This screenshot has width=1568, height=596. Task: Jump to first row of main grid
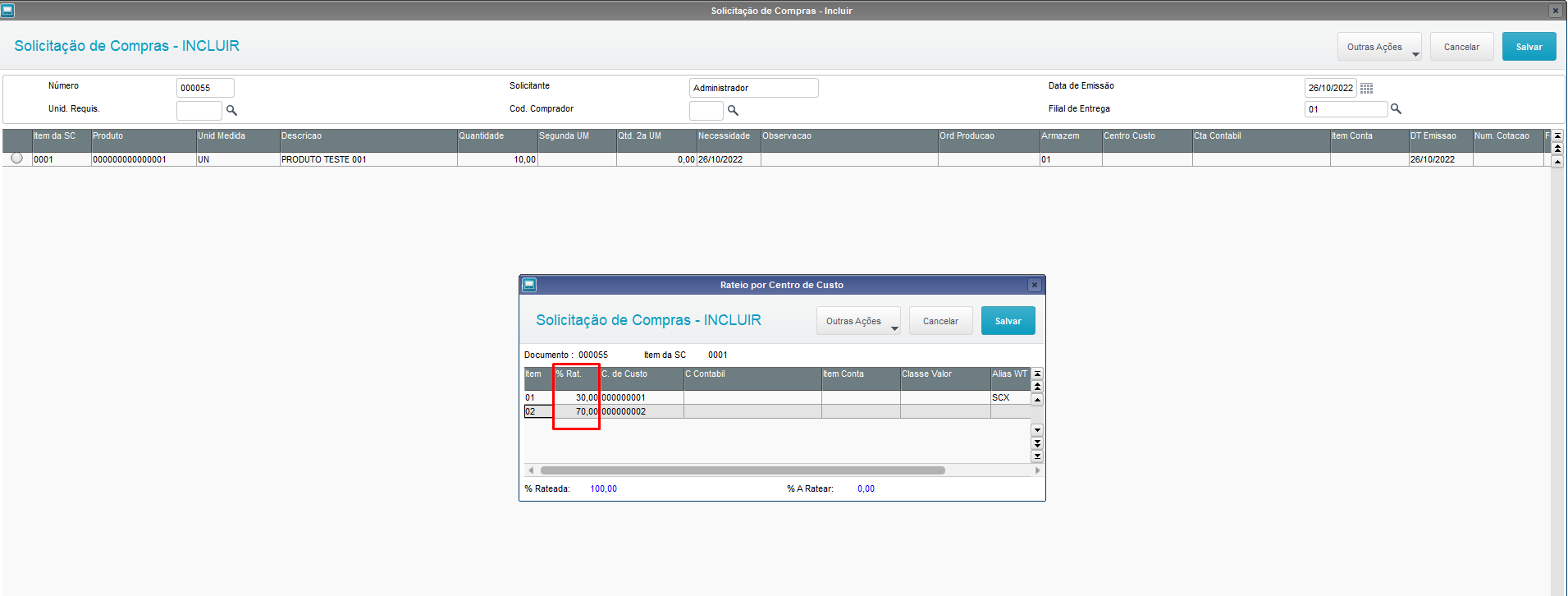click(x=1557, y=135)
